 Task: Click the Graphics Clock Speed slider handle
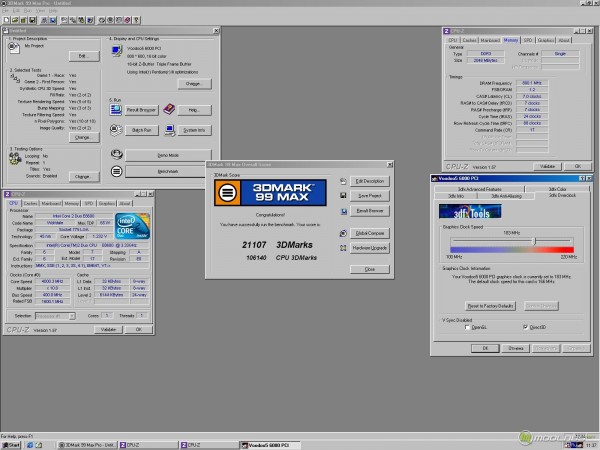coord(535,241)
